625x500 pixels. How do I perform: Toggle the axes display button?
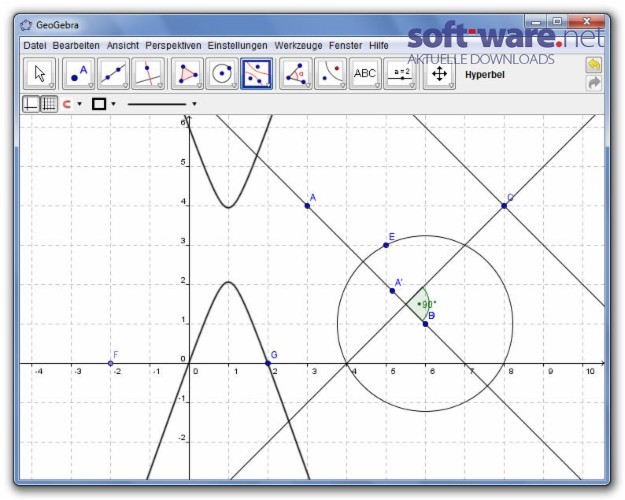31,104
